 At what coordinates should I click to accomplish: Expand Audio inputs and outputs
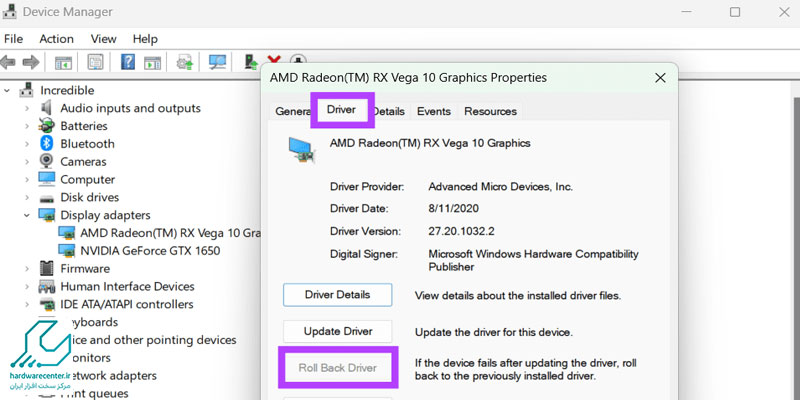pyautogui.click(x=27, y=108)
